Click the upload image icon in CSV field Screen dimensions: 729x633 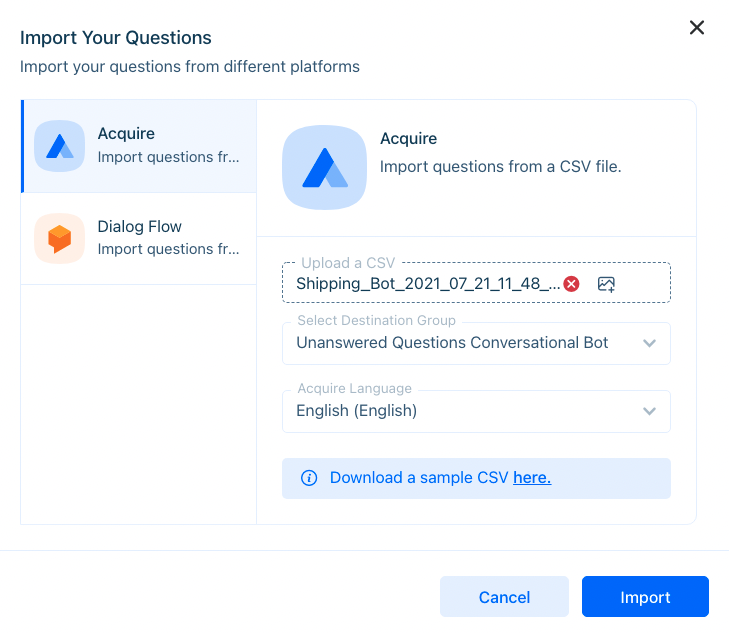pos(606,284)
